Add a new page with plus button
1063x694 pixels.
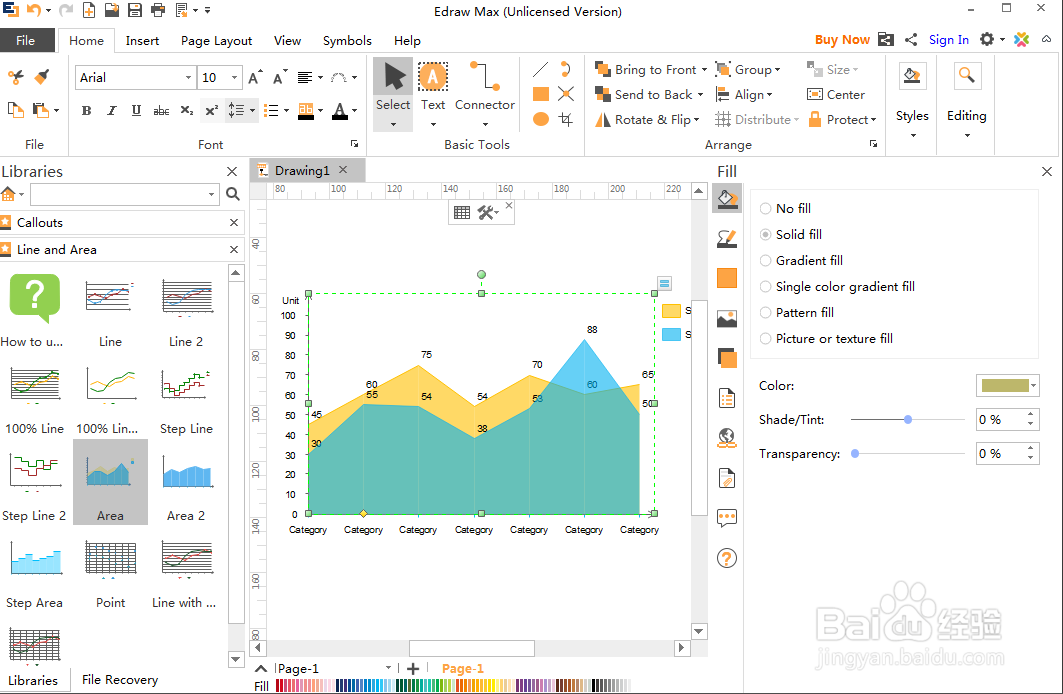point(412,669)
